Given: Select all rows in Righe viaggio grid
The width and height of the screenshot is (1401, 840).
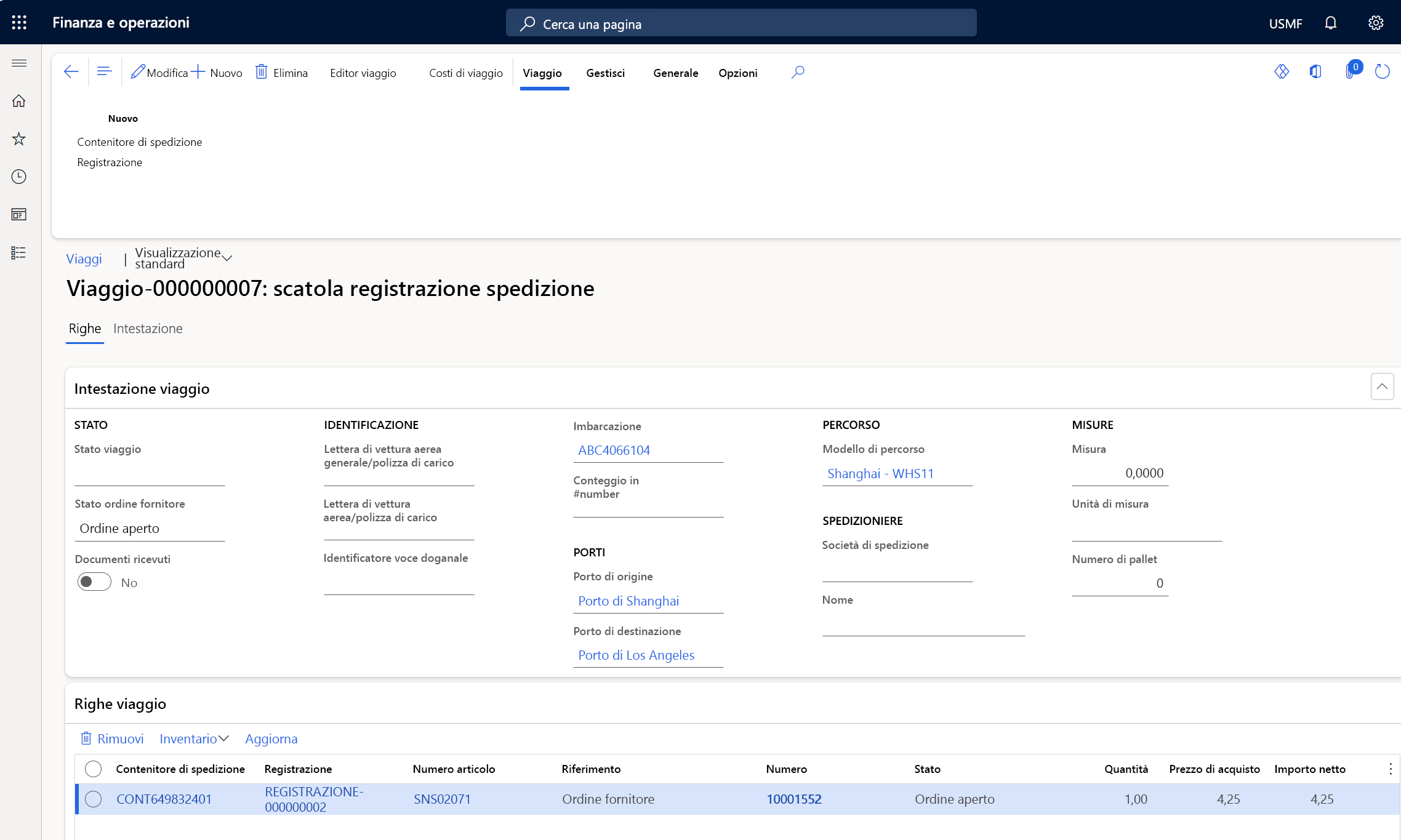Looking at the screenshot, I should click(x=94, y=769).
